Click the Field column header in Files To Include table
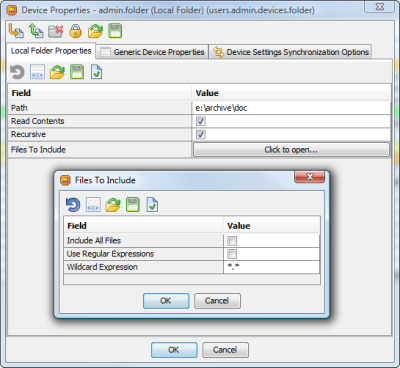The width and height of the screenshot is (400, 368). click(143, 226)
